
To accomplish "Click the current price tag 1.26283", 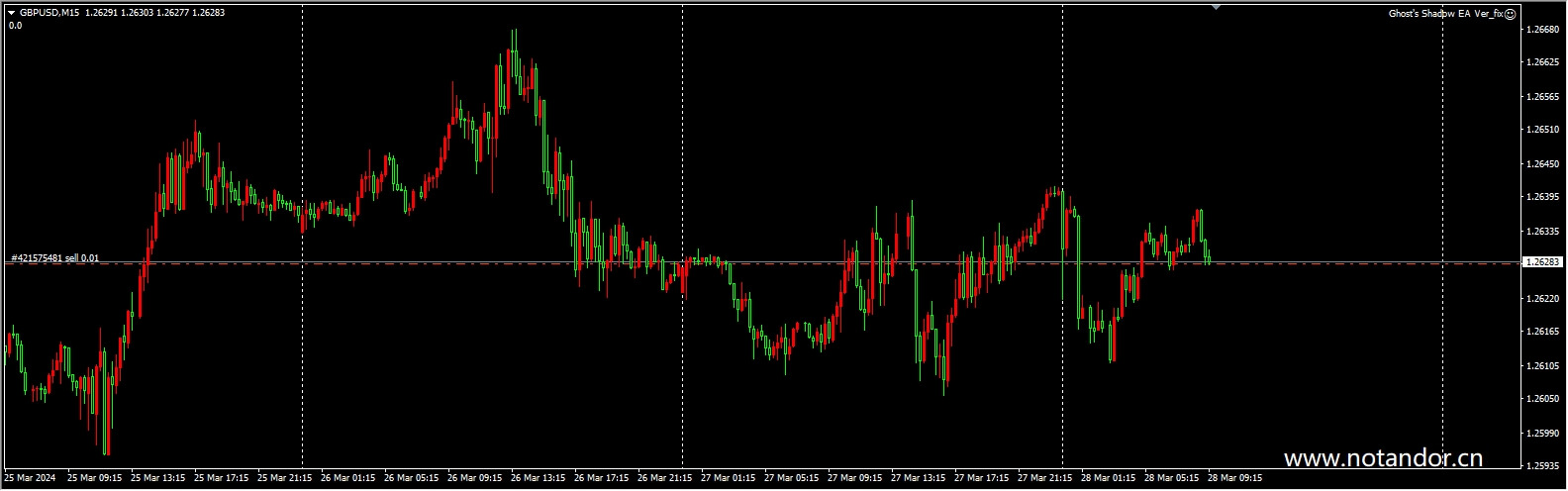I will pyautogui.click(x=1541, y=262).
